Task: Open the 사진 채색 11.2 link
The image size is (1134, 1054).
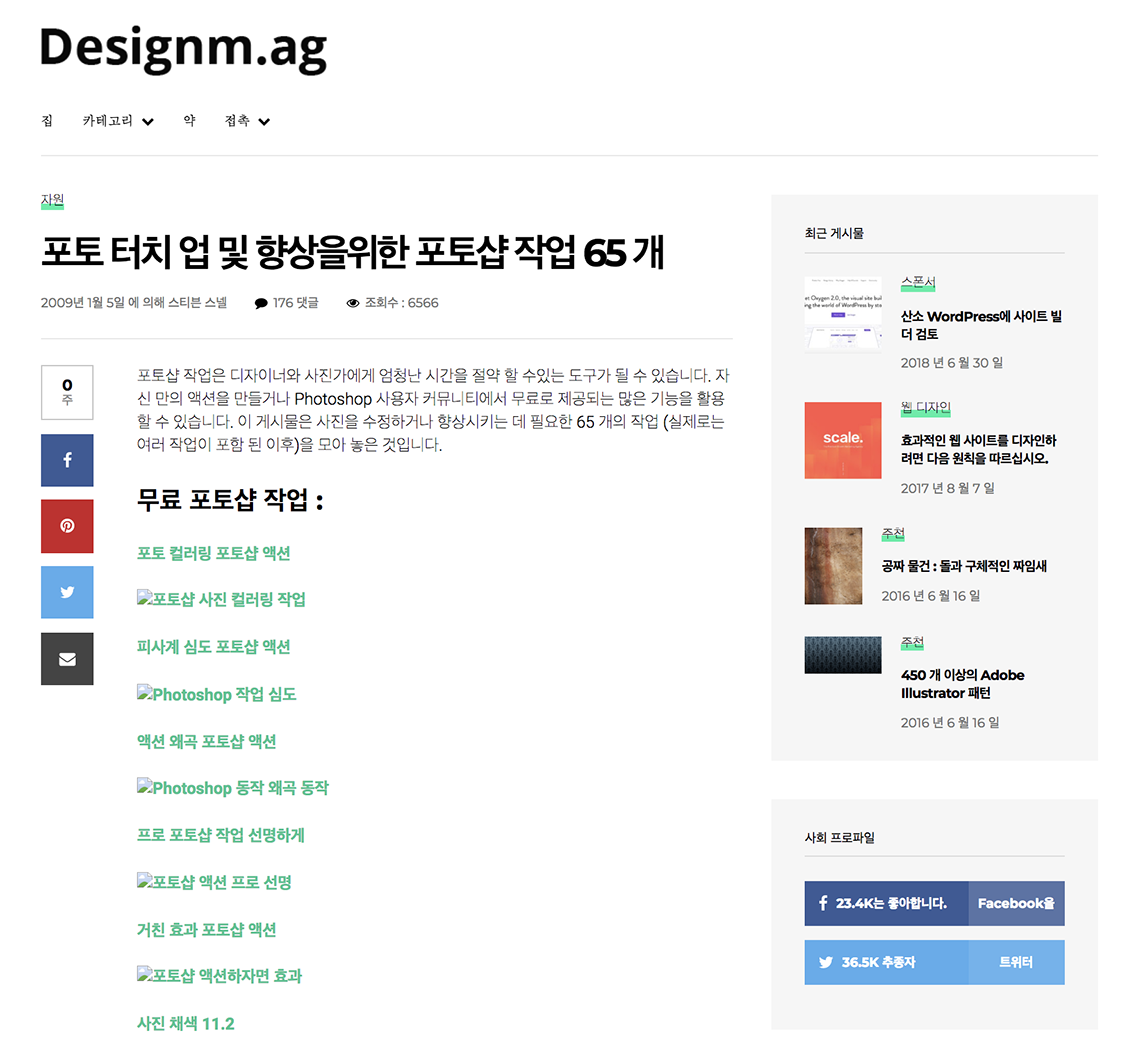Action: (x=186, y=1024)
